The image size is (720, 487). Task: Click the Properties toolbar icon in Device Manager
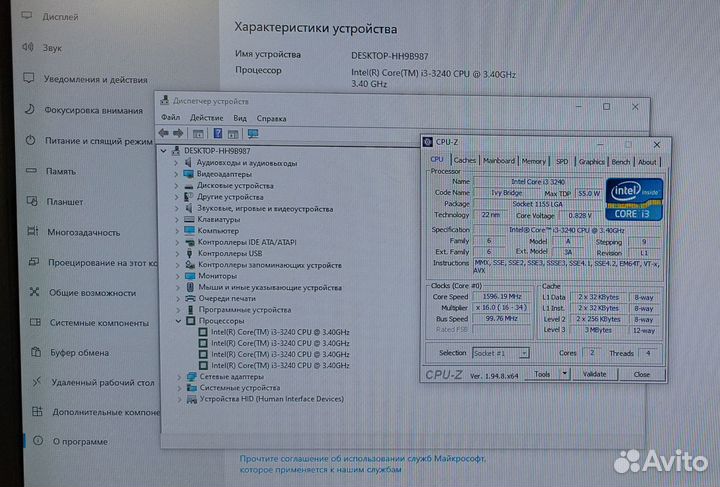pyautogui.click(x=198, y=134)
